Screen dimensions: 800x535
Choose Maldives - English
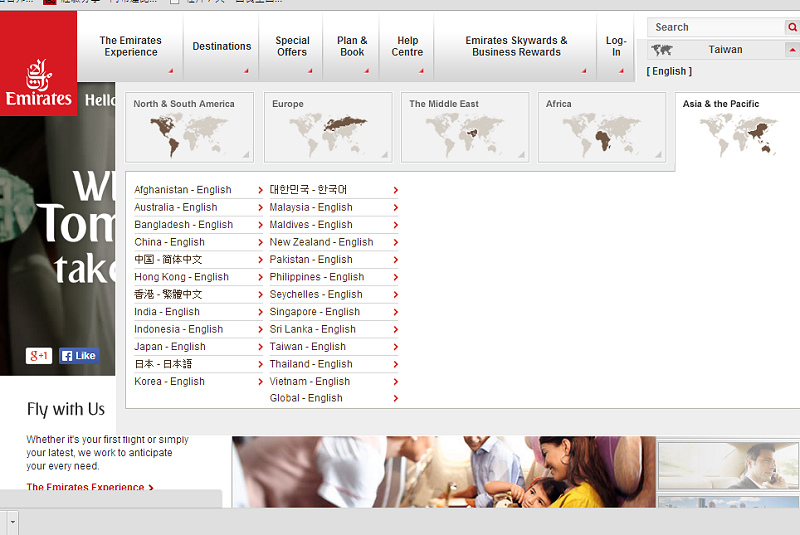click(311, 224)
